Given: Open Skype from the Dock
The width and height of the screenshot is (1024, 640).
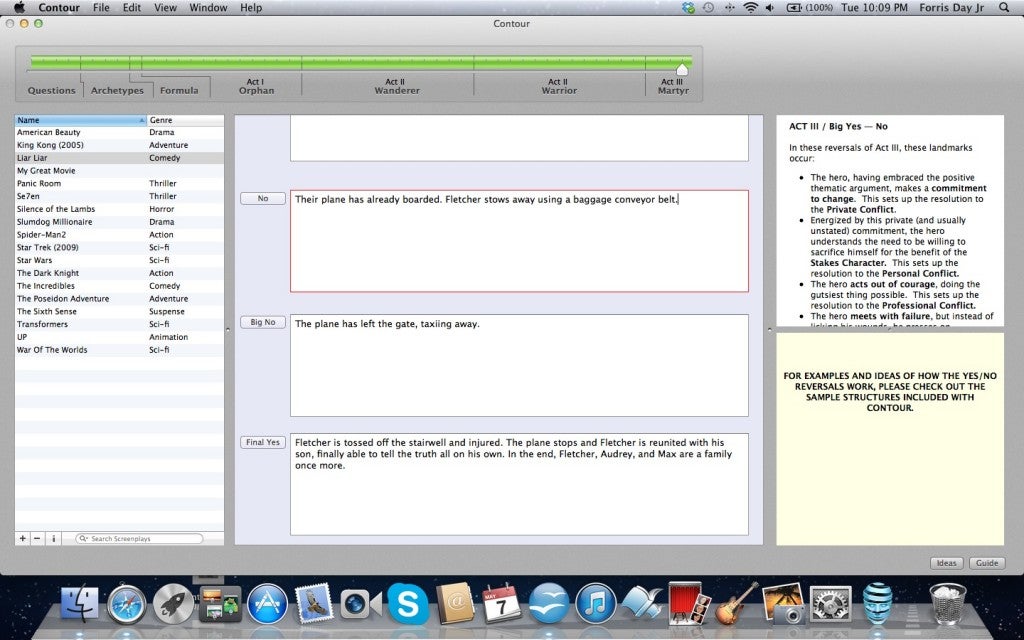Looking at the screenshot, I should click(x=408, y=604).
